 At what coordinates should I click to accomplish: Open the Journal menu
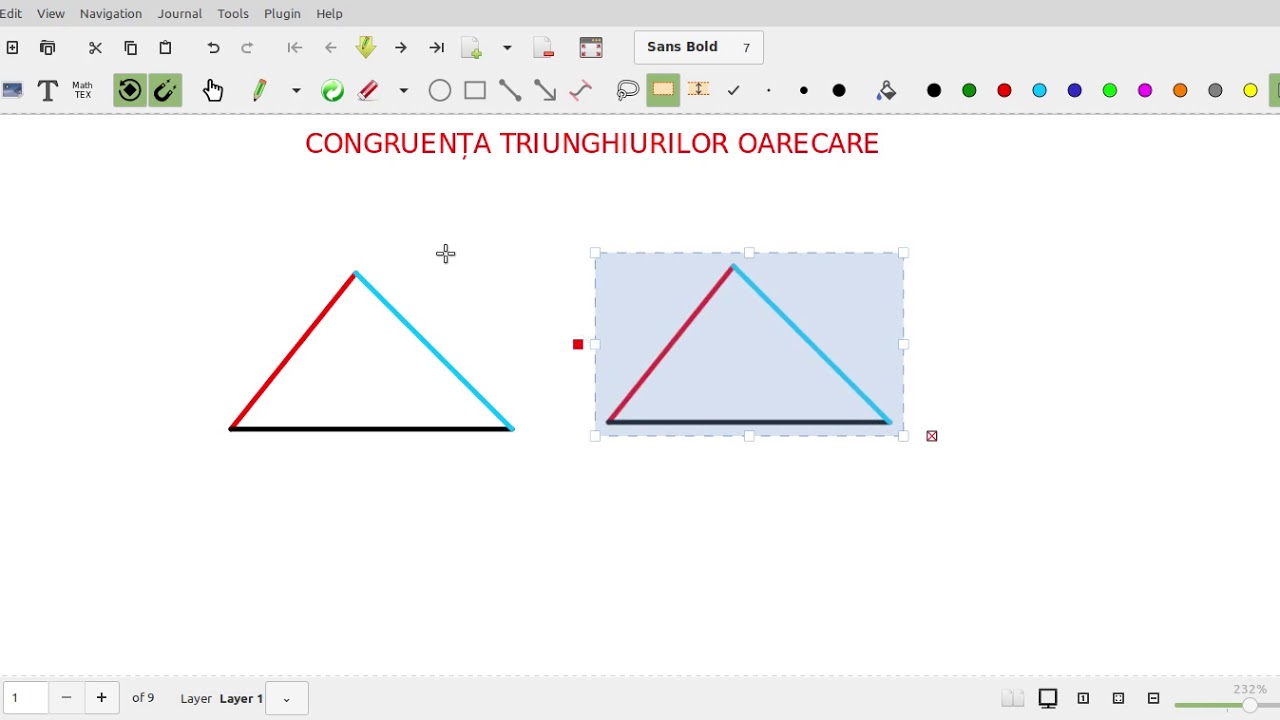[x=180, y=13]
